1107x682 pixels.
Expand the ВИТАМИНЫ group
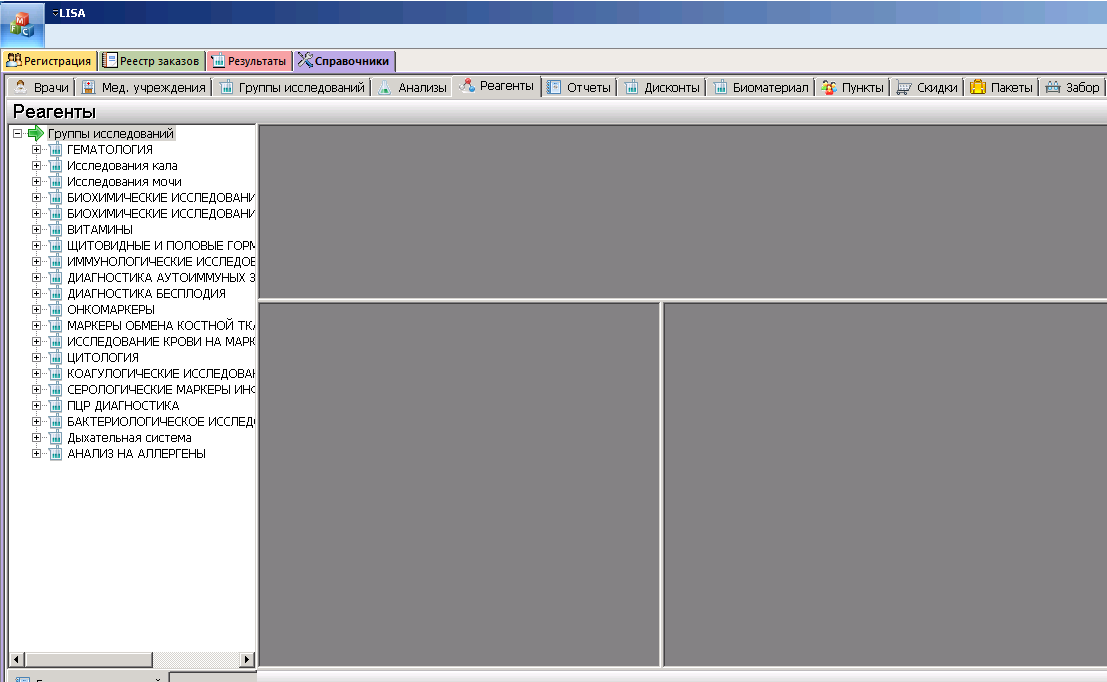(x=37, y=229)
